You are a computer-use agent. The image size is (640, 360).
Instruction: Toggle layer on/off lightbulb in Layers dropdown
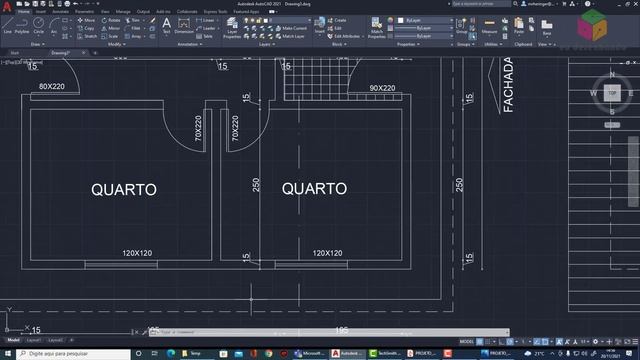pyautogui.click(x=246, y=20)
